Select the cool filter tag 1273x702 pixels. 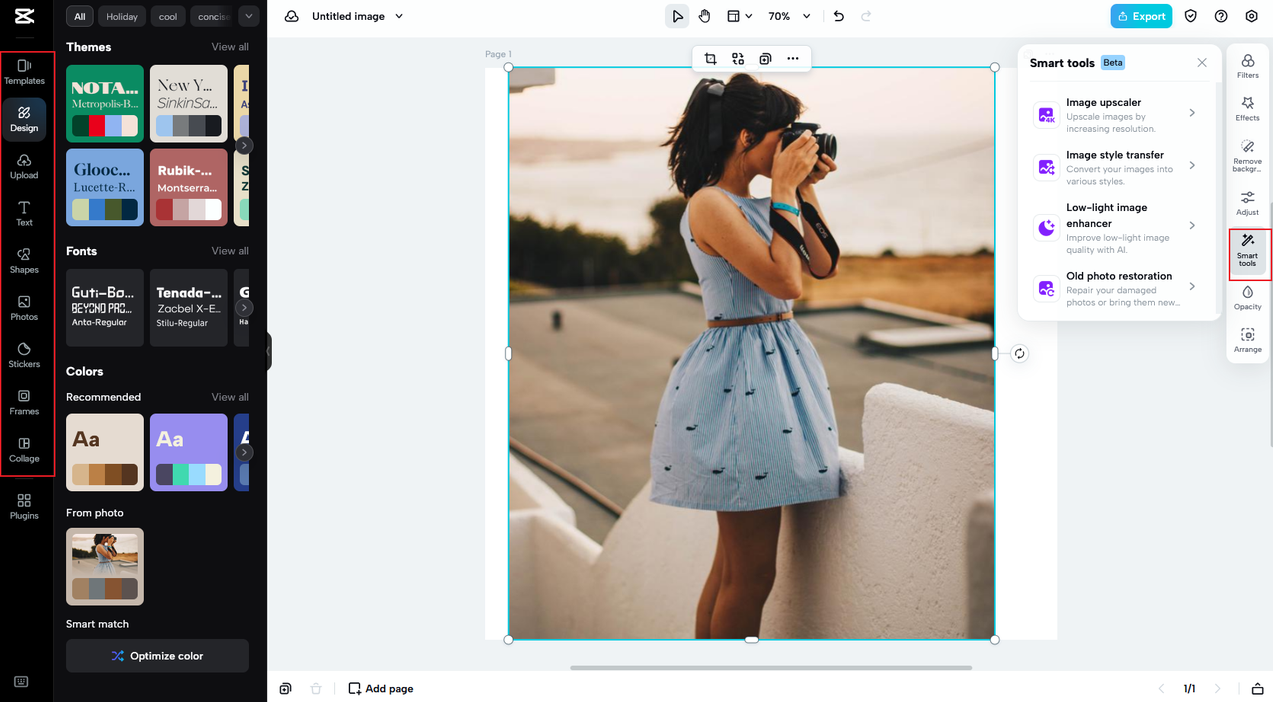pos(168,16)
